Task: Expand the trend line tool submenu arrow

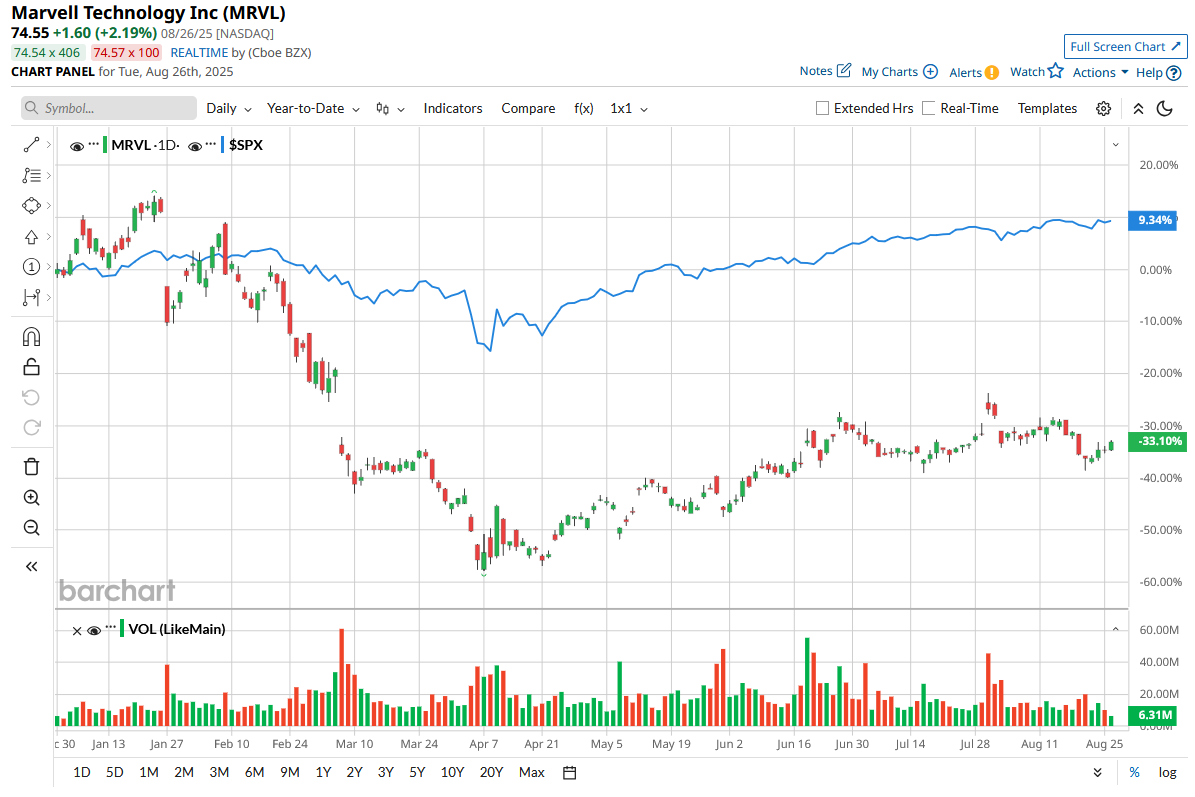Action: [49, 145]
